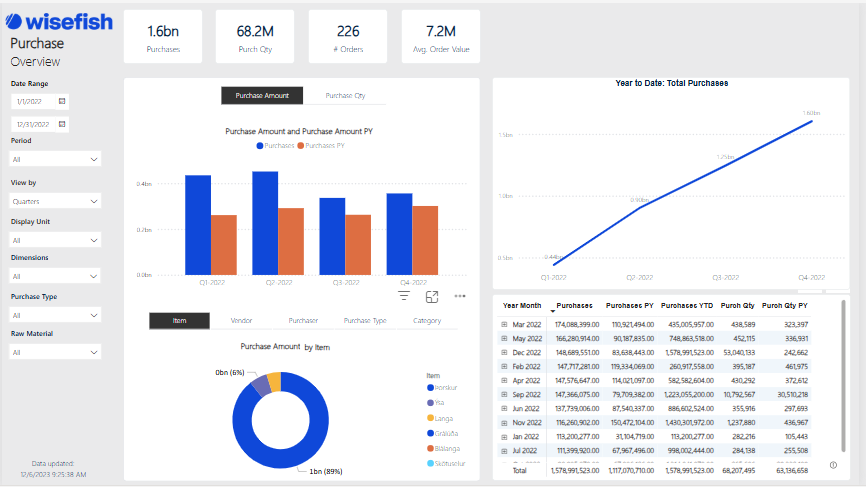Toggle the Langa legend entry
Viewport: 866px width, 487px height.
coord(443,418)
